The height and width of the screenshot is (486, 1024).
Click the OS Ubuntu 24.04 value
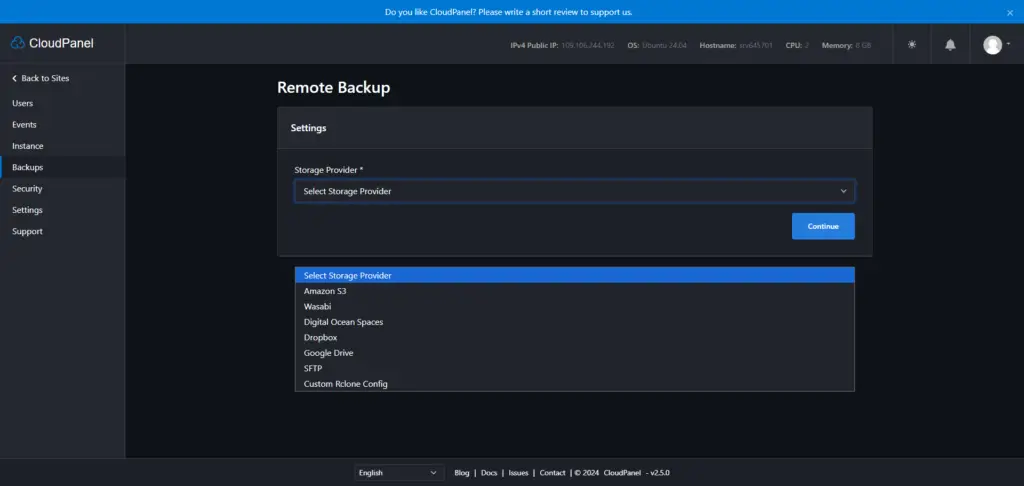click(x=664, y=46)
